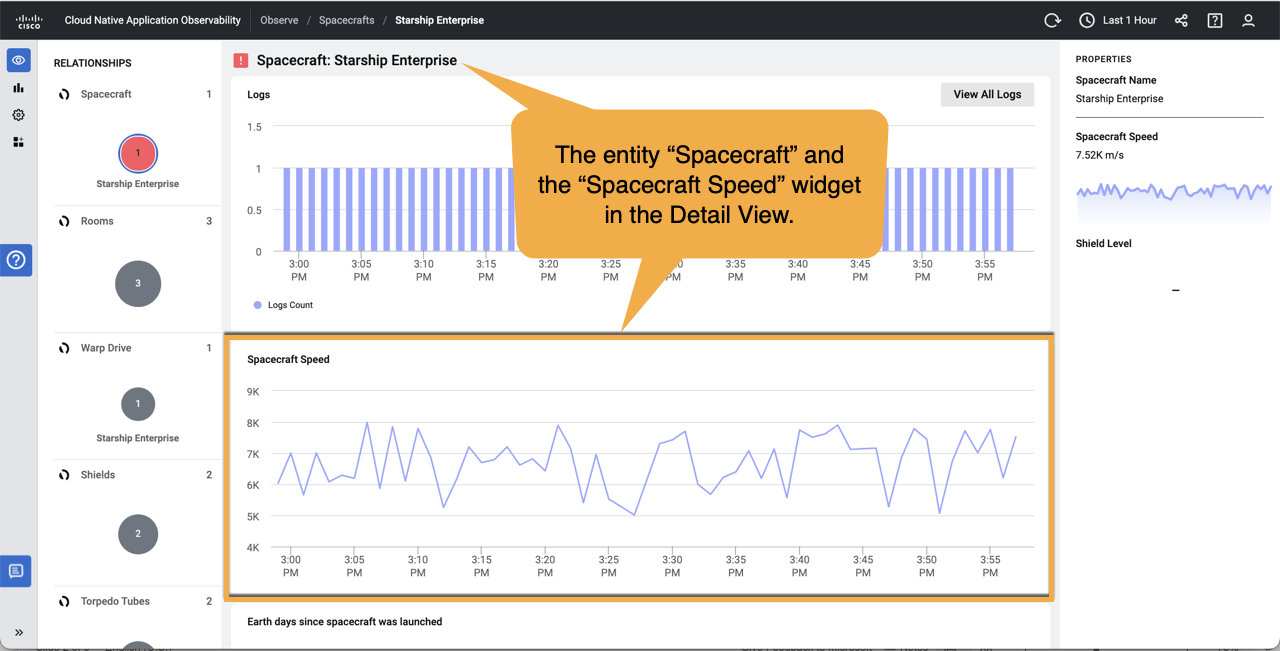Screen dimensions: 1280x651
Task: Click the Observe breadcrumb in top navigation
Action: 279,20
